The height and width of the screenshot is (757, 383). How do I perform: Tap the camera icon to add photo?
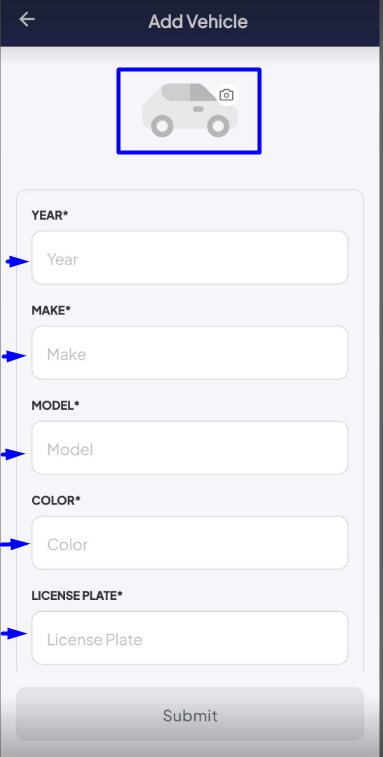pos(227,95)
